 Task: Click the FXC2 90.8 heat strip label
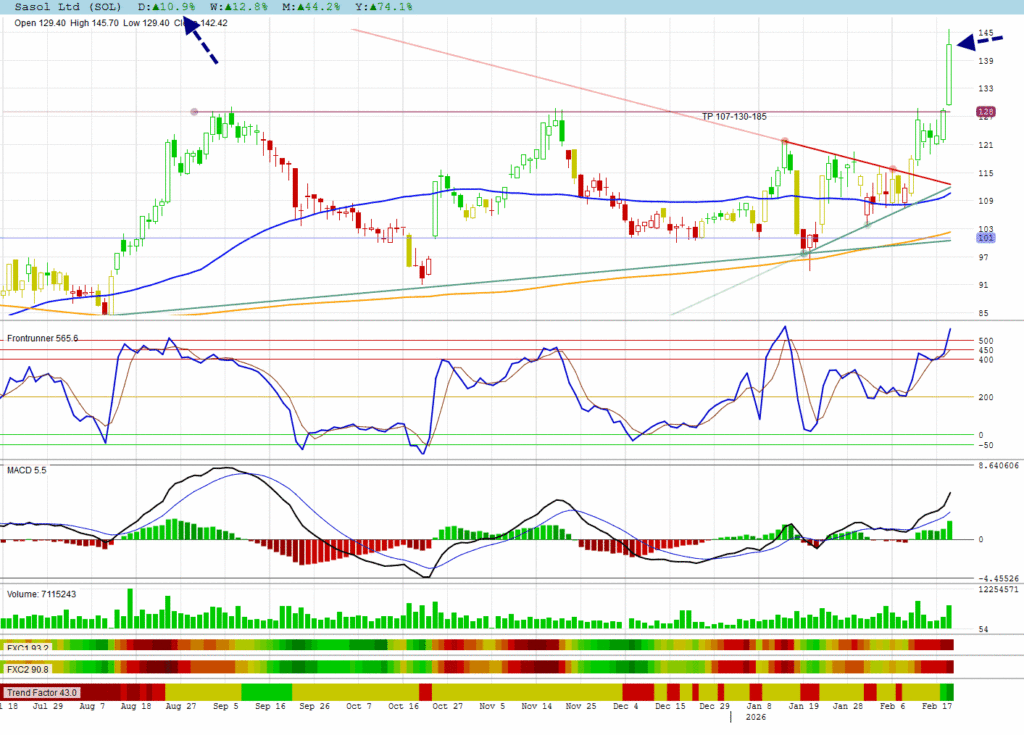tap(27, 668)
